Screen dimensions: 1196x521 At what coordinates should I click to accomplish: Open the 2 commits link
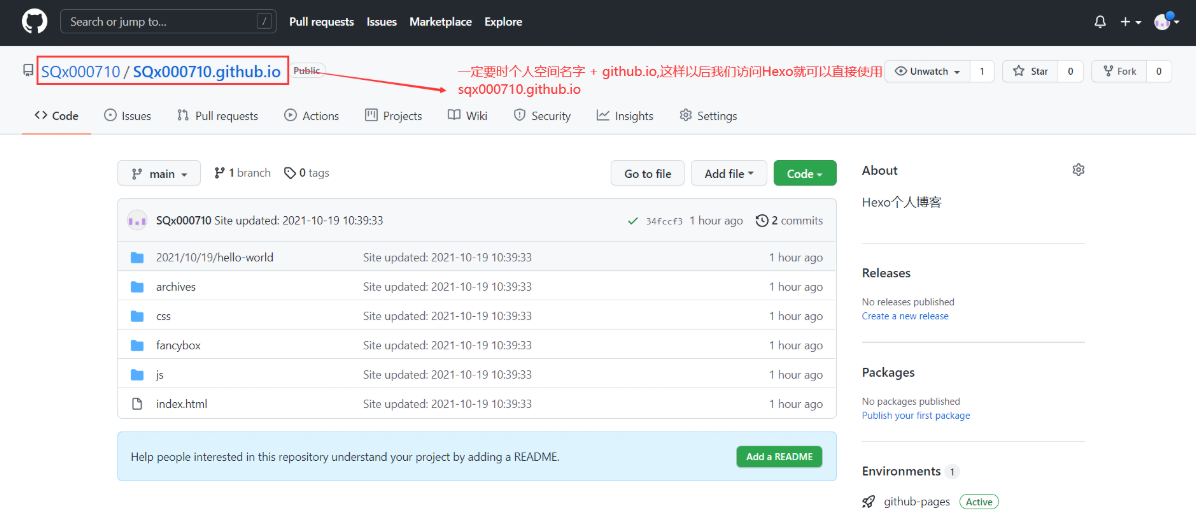point(789,220)
